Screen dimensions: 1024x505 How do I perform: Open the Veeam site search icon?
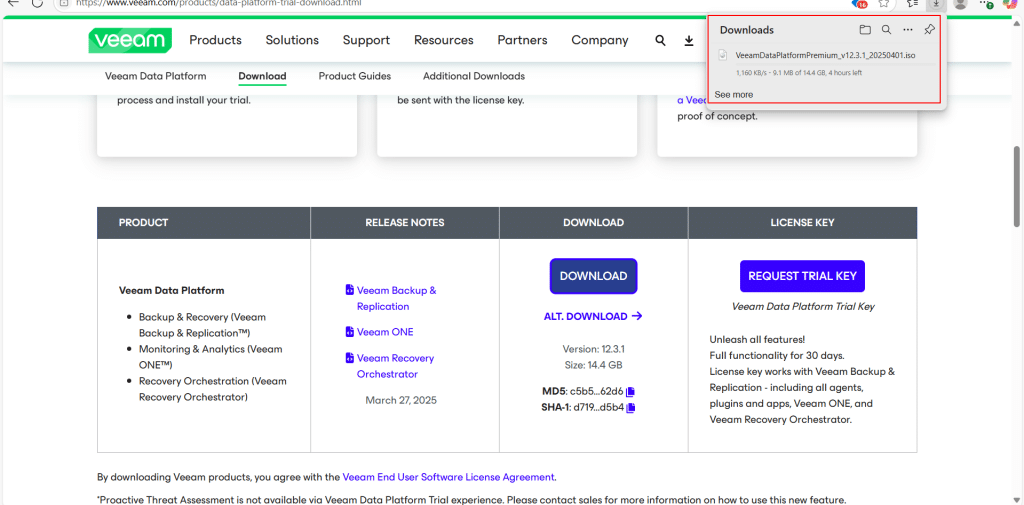click(x=660, y=41)
